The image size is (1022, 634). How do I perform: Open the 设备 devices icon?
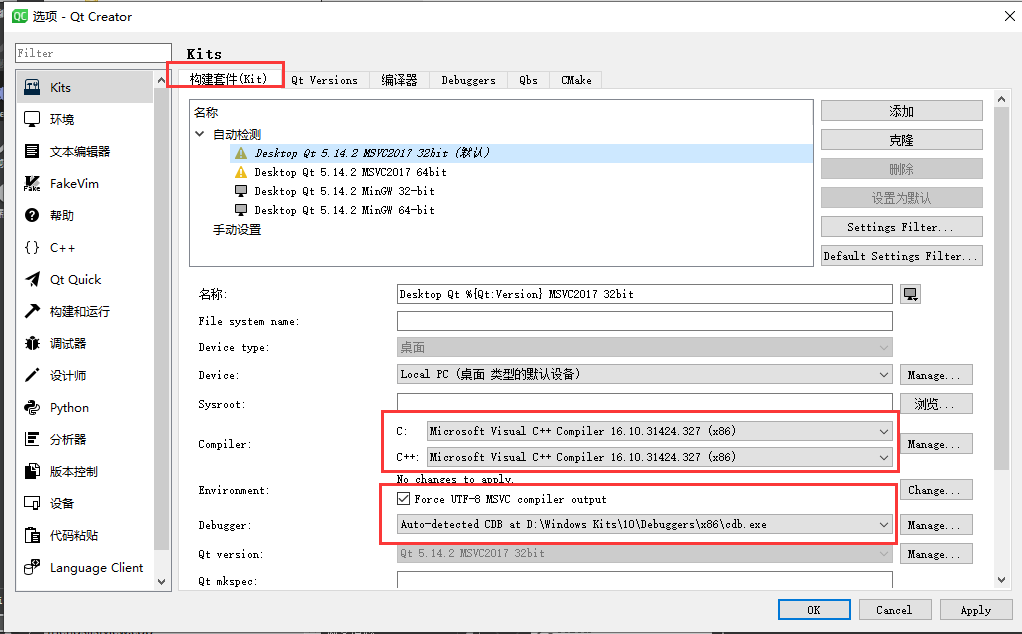point(32,503)
